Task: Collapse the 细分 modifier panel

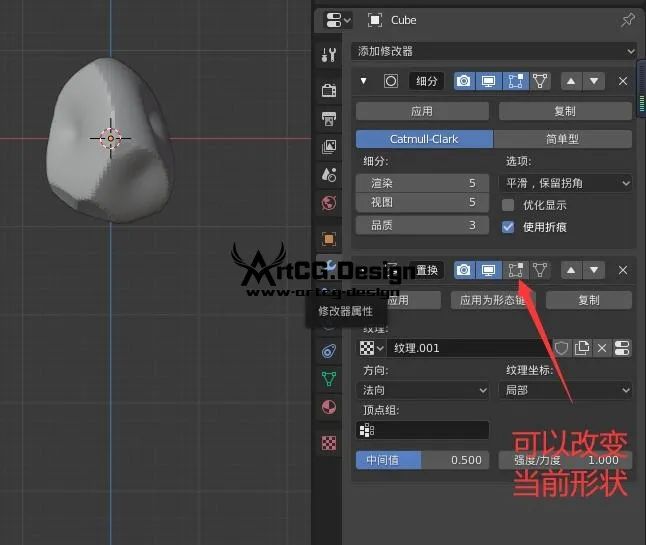Action: pos(363,81)
